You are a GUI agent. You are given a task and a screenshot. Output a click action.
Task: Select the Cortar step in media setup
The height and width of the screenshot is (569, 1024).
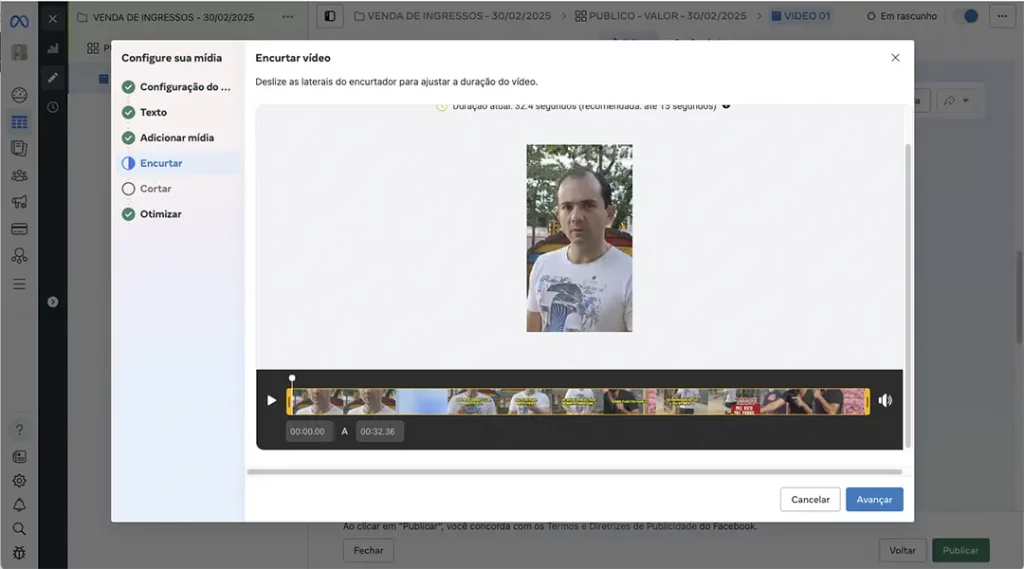[155, 189]
